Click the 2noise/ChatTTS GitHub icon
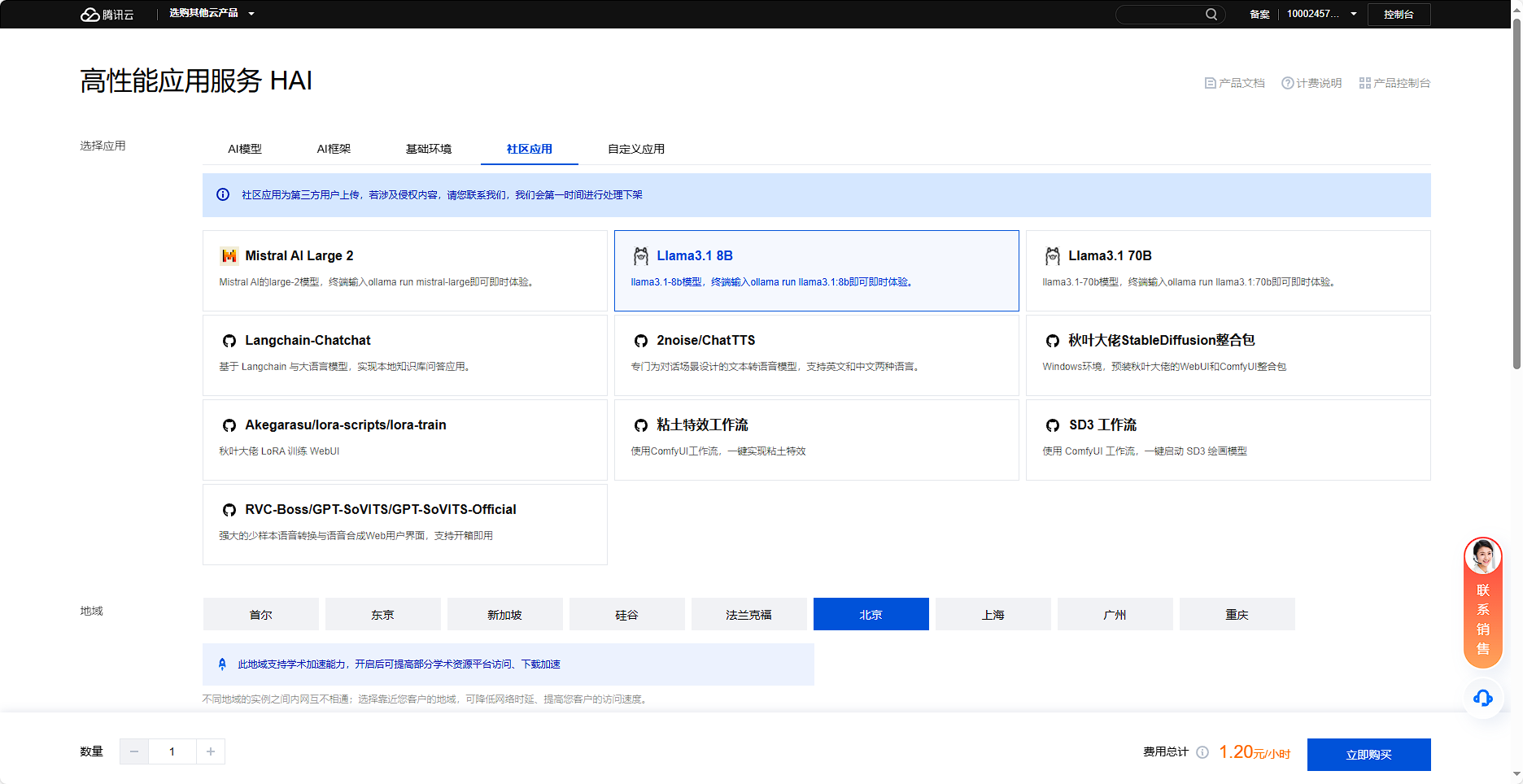Image resolution: width=1523 pixels, height=784 pixels. (x=641, y=341)
